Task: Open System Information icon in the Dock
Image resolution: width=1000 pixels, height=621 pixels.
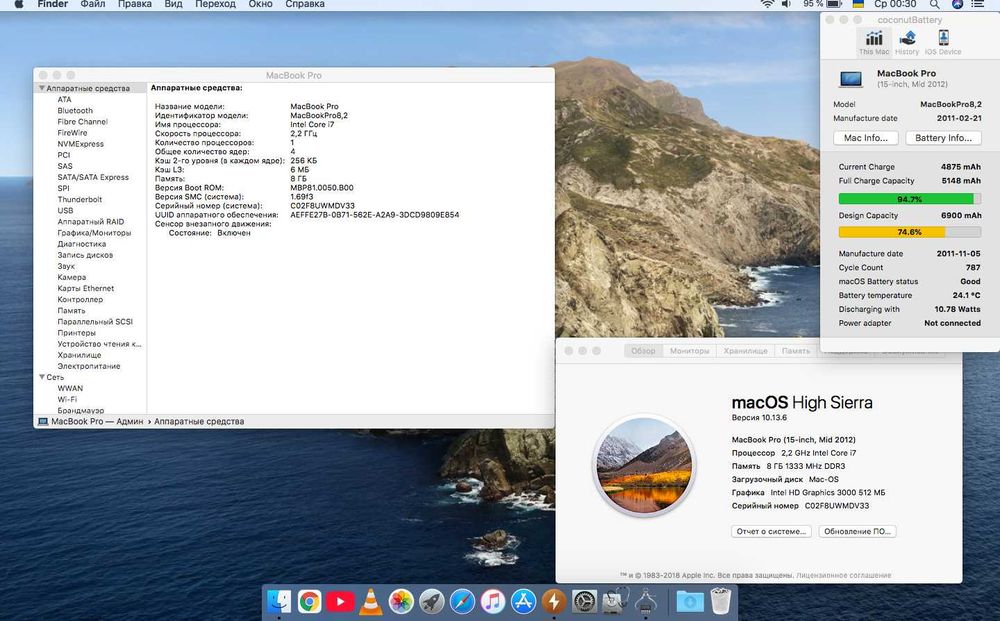Action: pos(645,601)
